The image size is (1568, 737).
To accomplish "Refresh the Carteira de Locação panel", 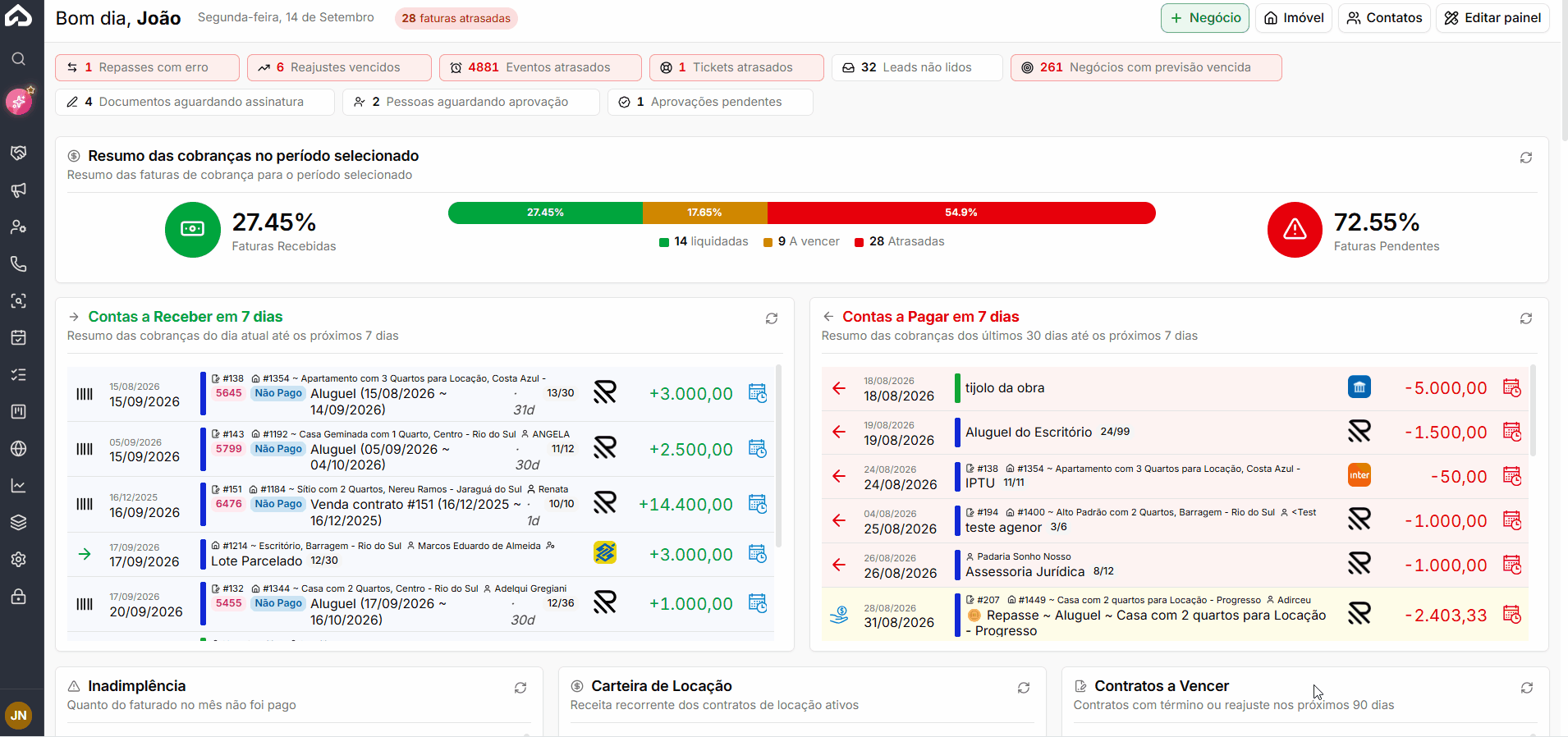I will (1024, 688).
